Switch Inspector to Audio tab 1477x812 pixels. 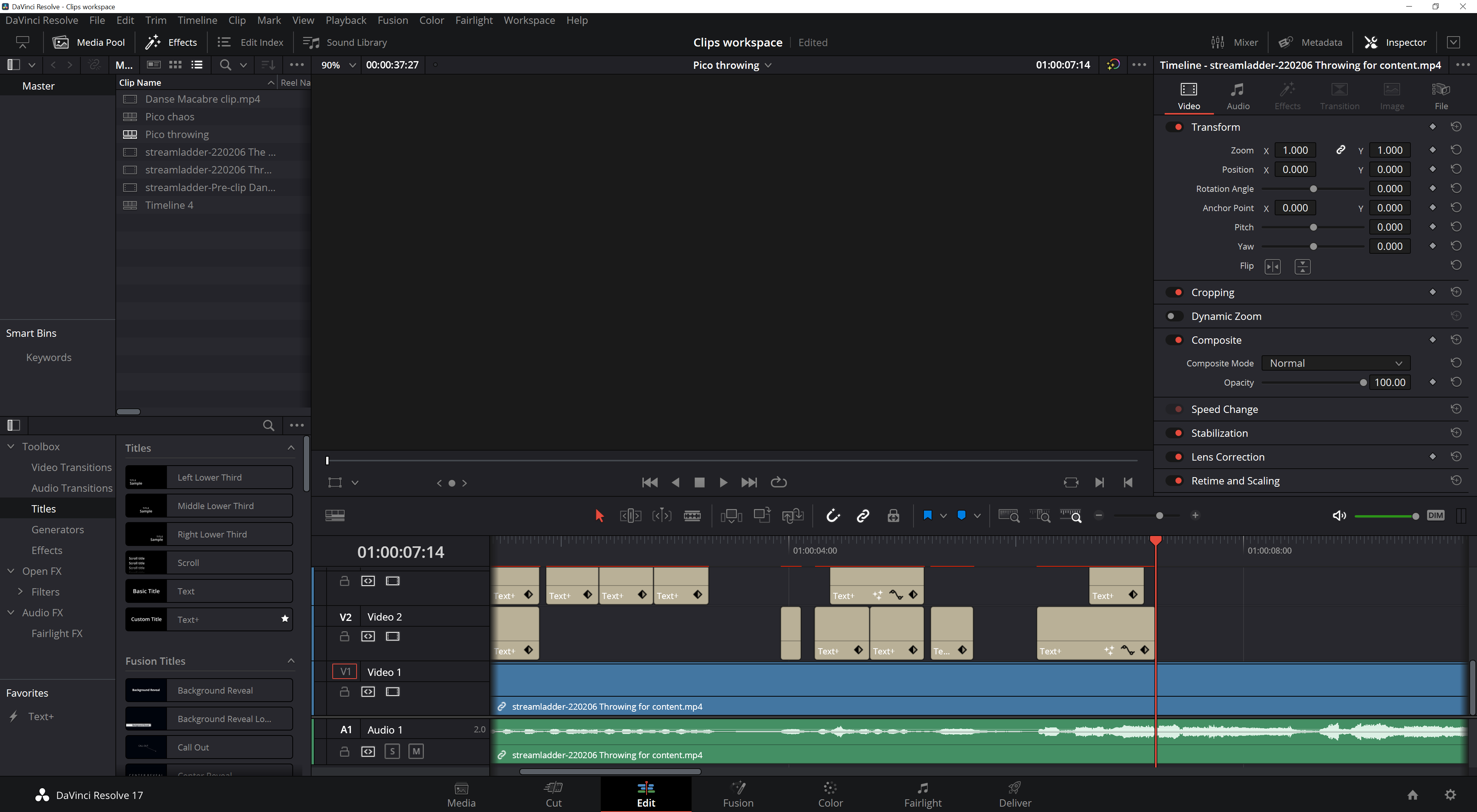tap(1238, 96)
